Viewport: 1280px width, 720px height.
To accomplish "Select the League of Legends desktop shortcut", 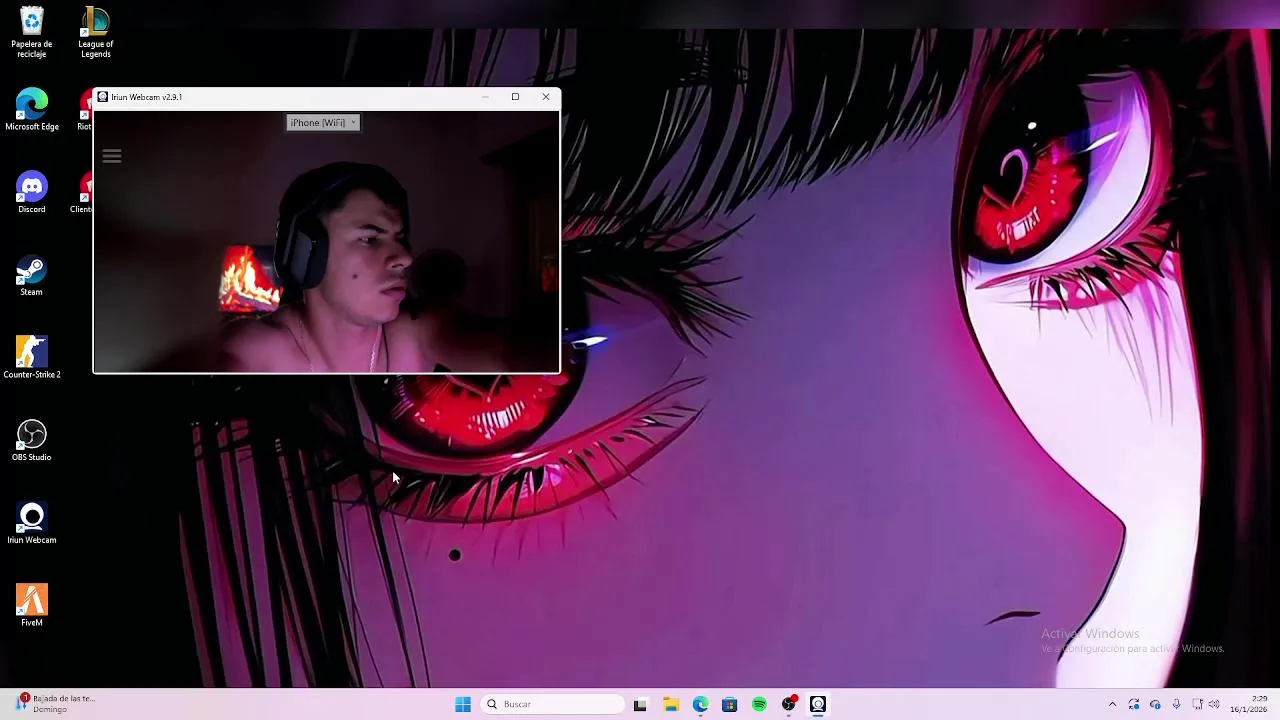I will click(95, 33).
